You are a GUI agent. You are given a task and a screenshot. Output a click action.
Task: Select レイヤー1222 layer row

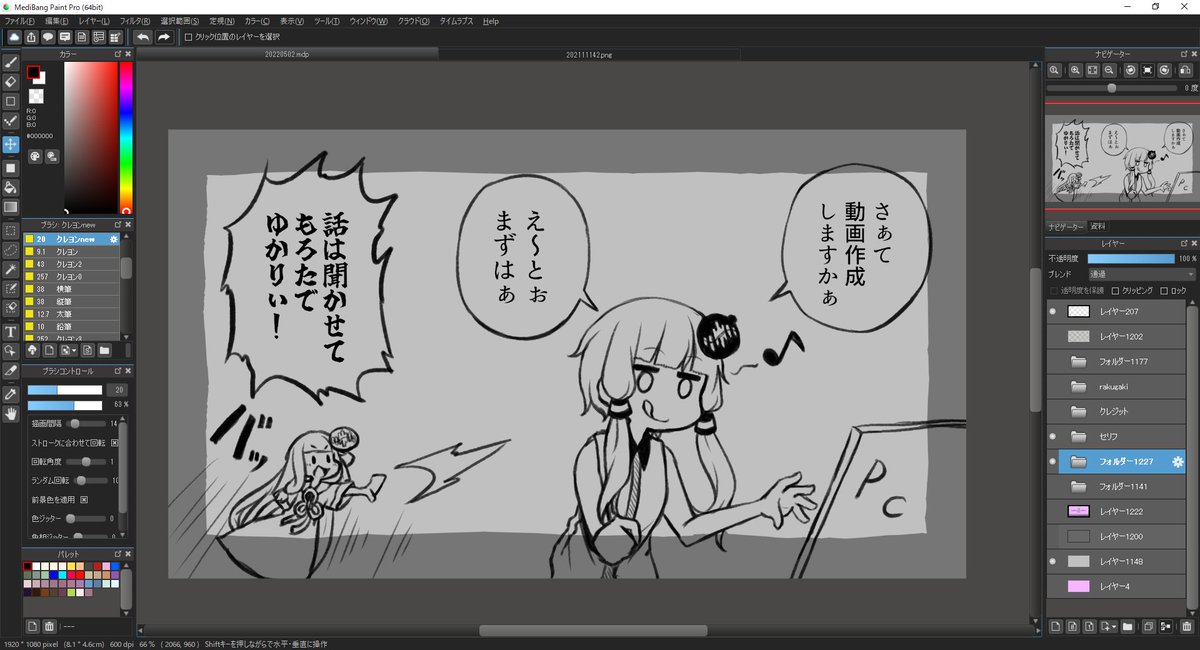pyautogui.click(x=1115, y=512)
